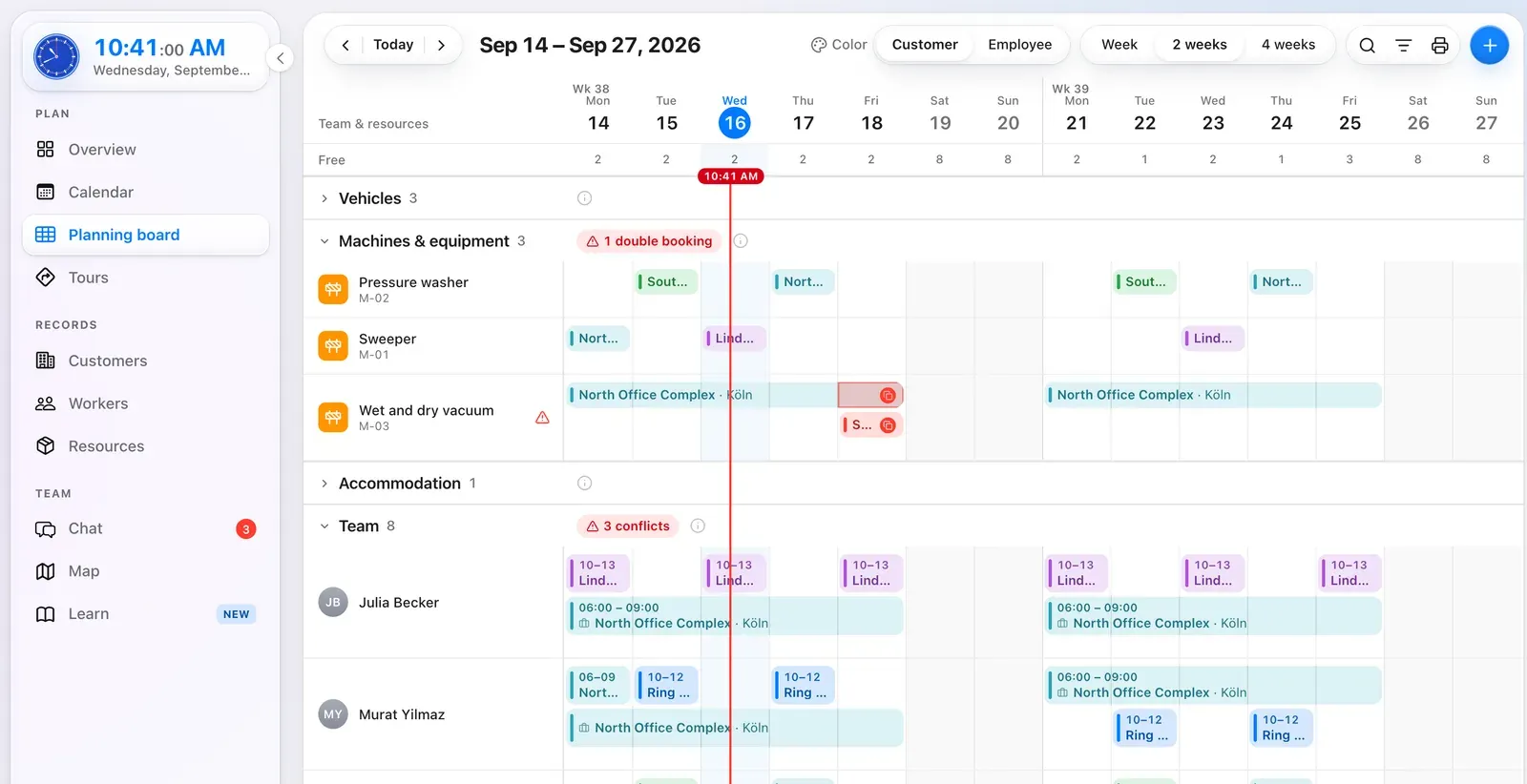Select the 4 weeks view
Viewport: 1527px width, 784px height.
click(x=1288, y=45)
